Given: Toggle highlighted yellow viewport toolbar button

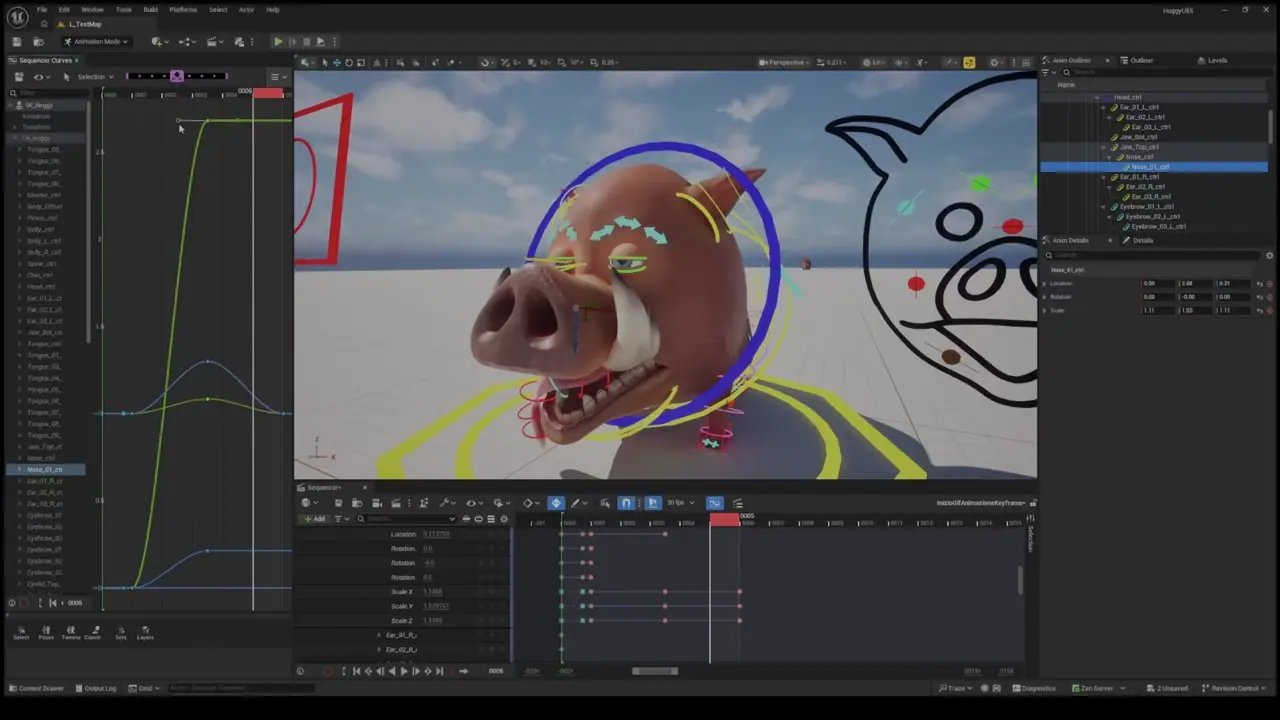Looking at the screenshot, I should point(969,62).
